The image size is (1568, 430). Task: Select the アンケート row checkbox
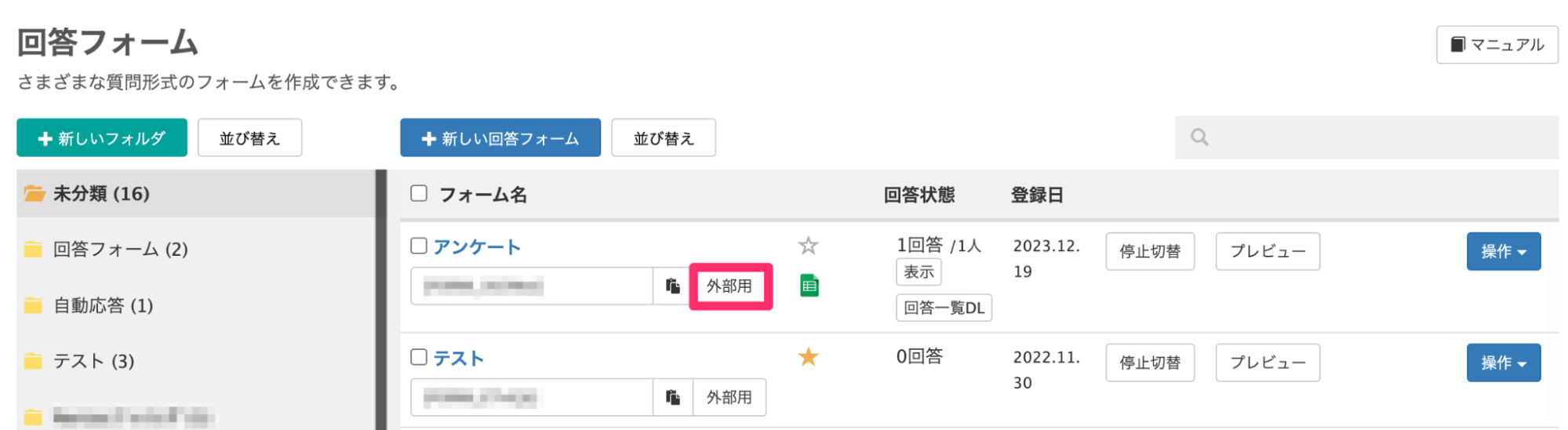coord(419,246)
